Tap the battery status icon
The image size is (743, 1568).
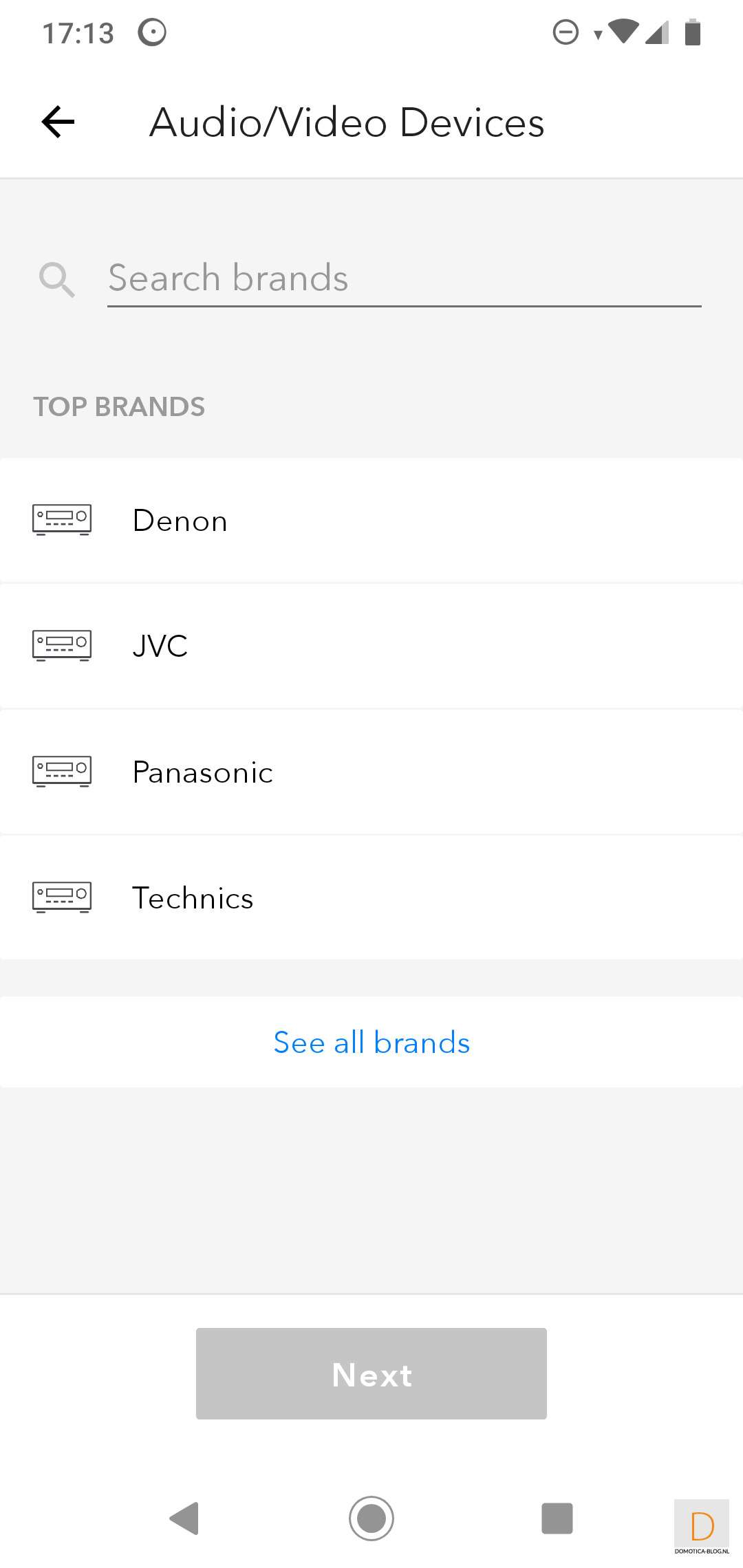[x=693, y=32]
